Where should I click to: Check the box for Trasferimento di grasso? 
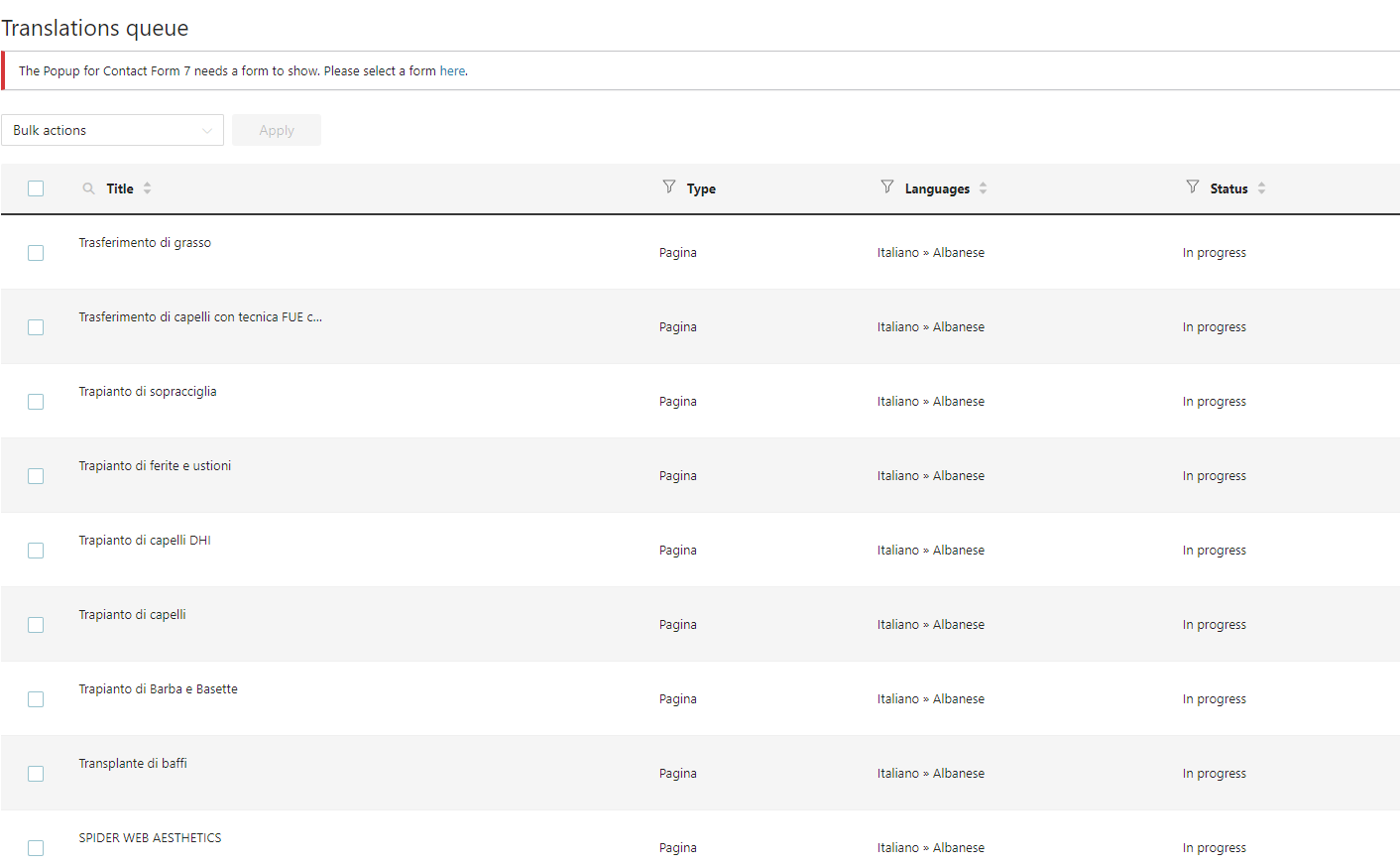click(x=36, y=253)
